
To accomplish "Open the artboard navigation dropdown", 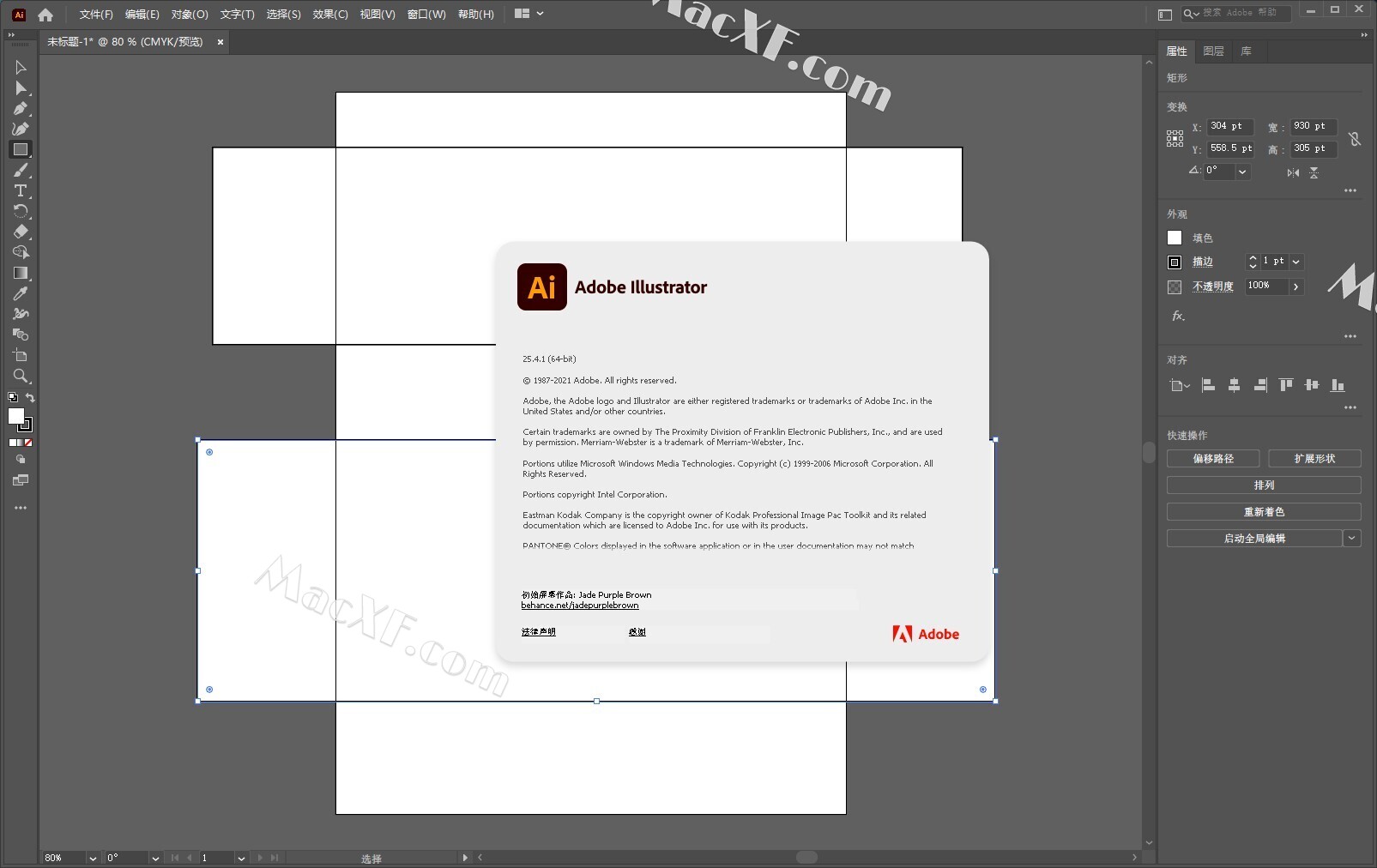I will pos(241,858).
